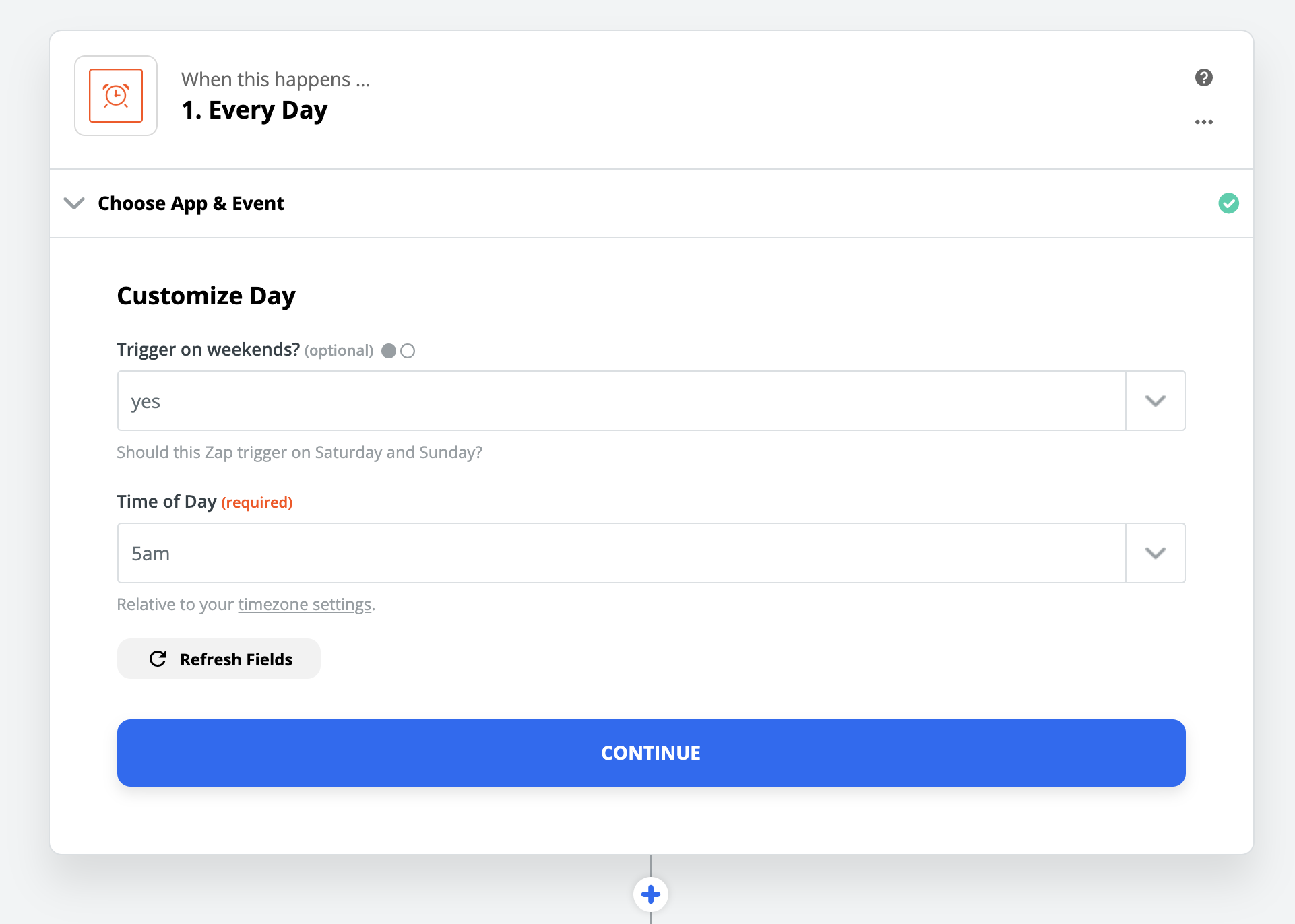Click the "When this happens ..." label
This screenshot has width=1295, height=924.
pos(276,79)
